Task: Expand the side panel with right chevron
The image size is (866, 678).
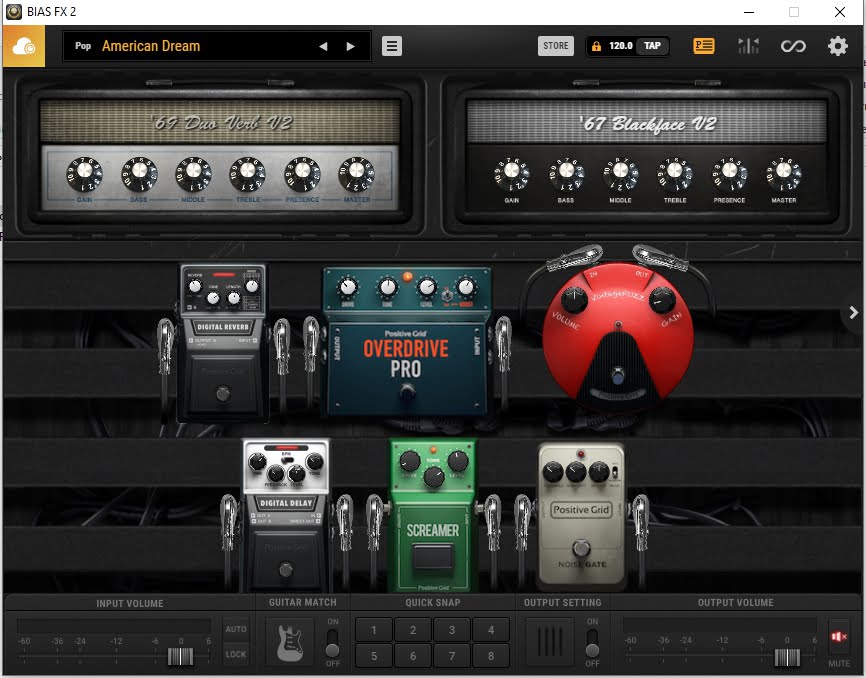Action: (x=853, y=312)
